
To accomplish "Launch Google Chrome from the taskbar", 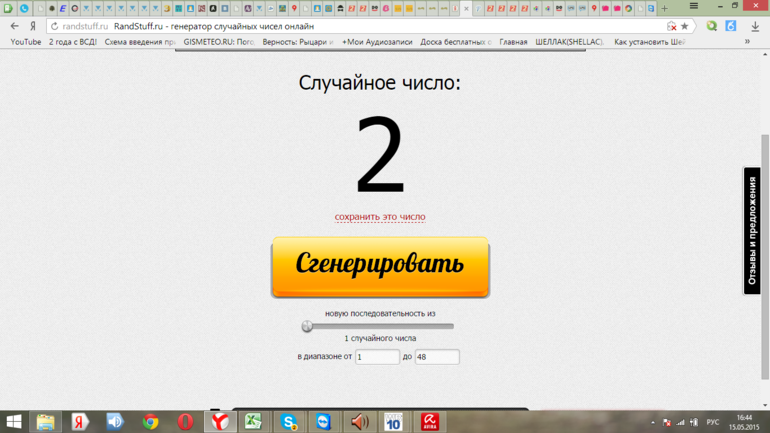I will tap(150, 422).
